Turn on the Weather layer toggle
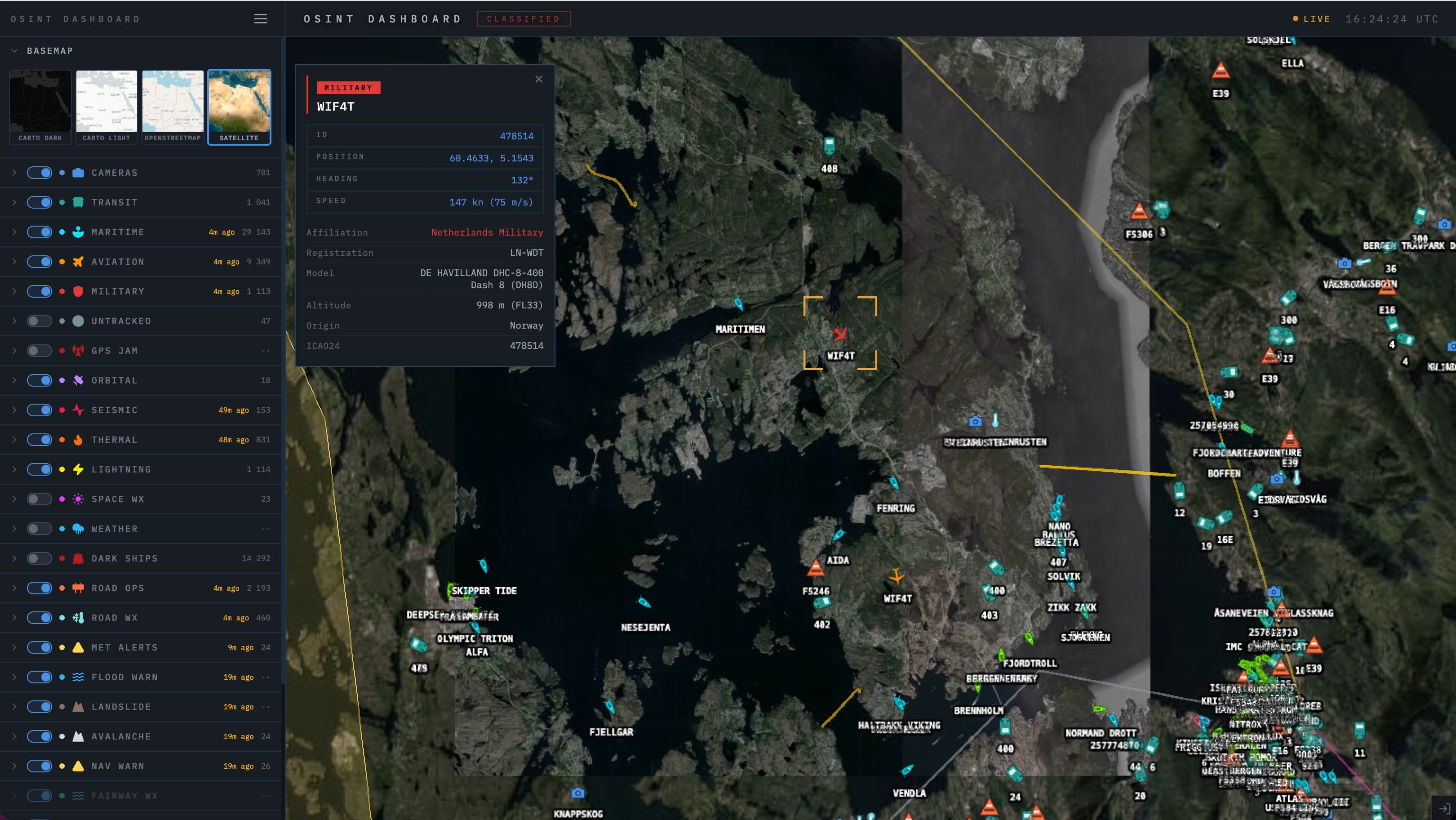This screenshot has height=820, width=1456. click(40, 529)
